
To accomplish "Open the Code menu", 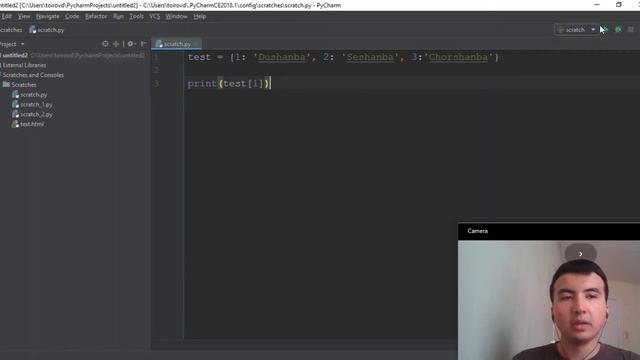I will 72,16.
